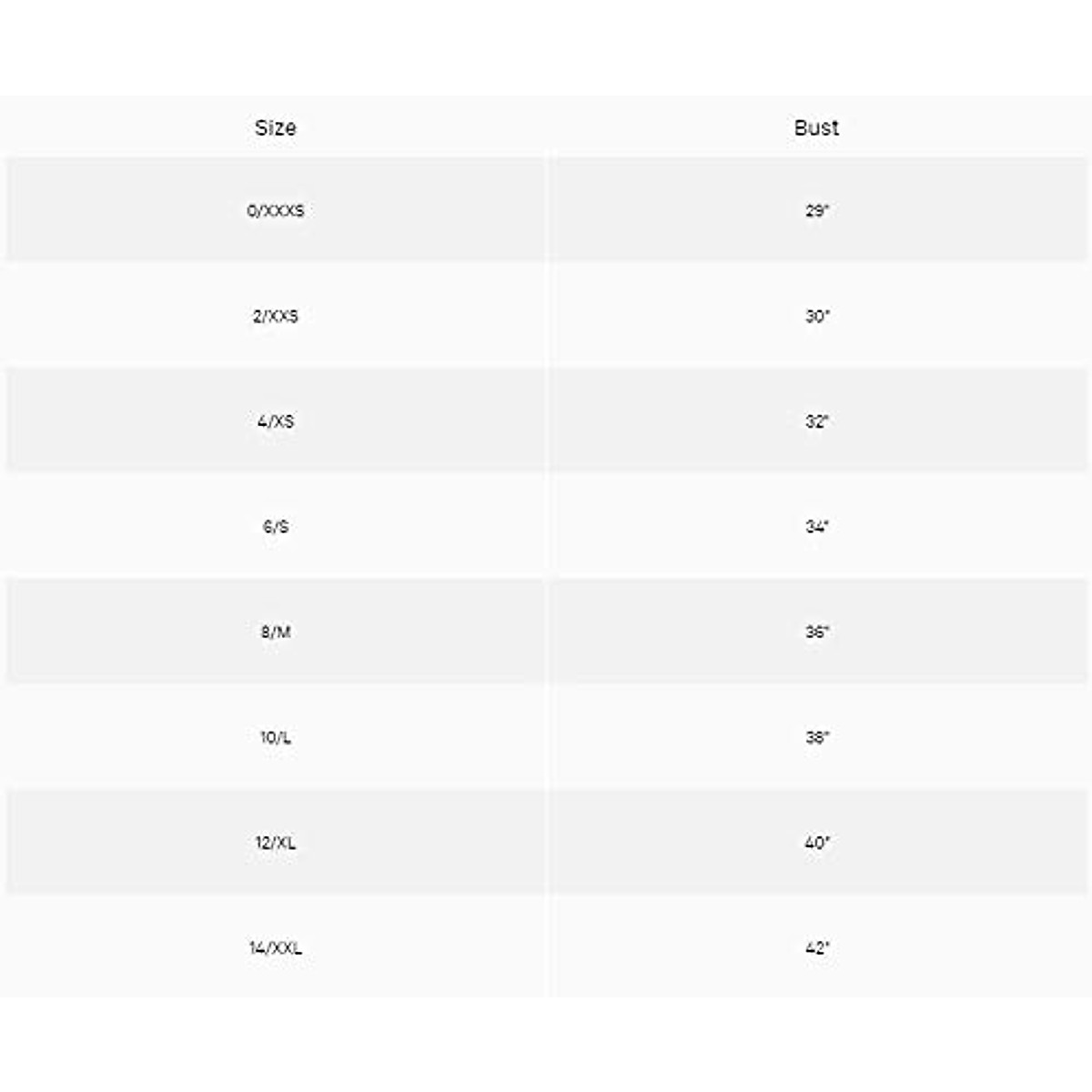Click the Bust column header
The height and width of the screenshot is (1092, 1092).
[x=816, y=127]
